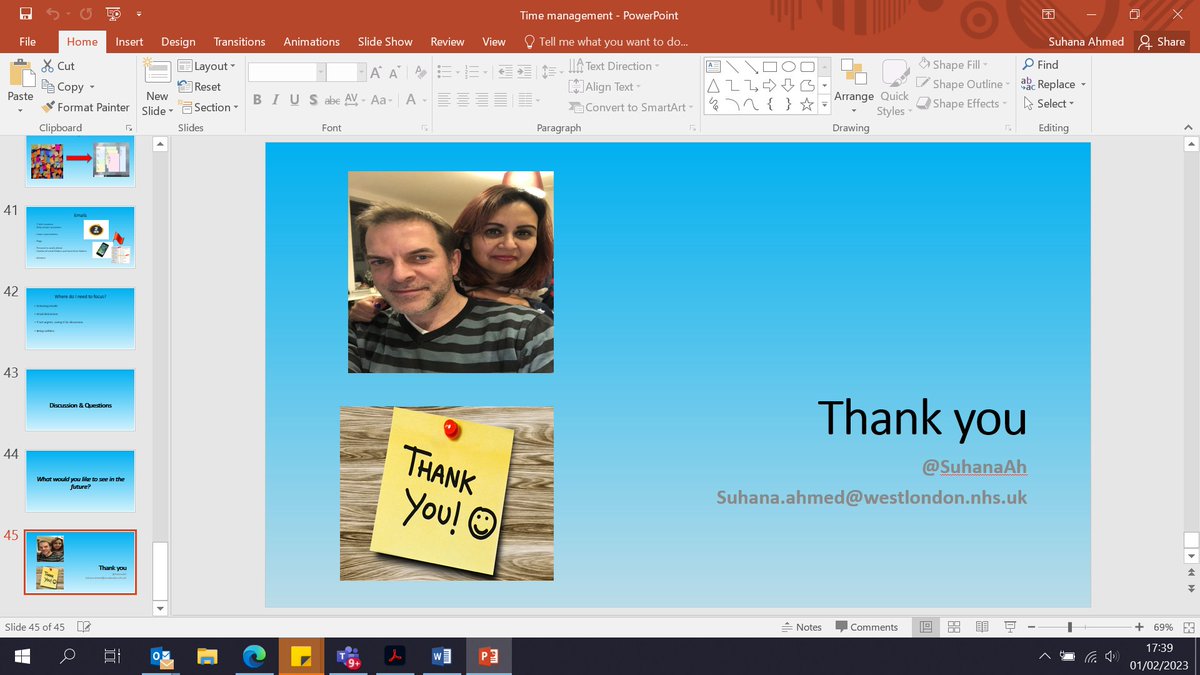The height and width of the screenshot is (675, 1200).
Task: Expand the shapes gallery more arrow
Action: 824,104
